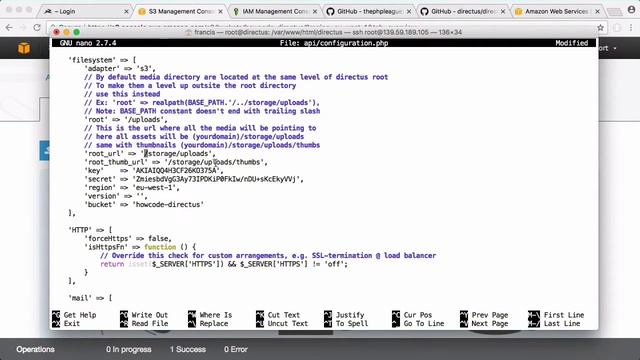Select the GitHub directus tab

(x=462, y=11)
